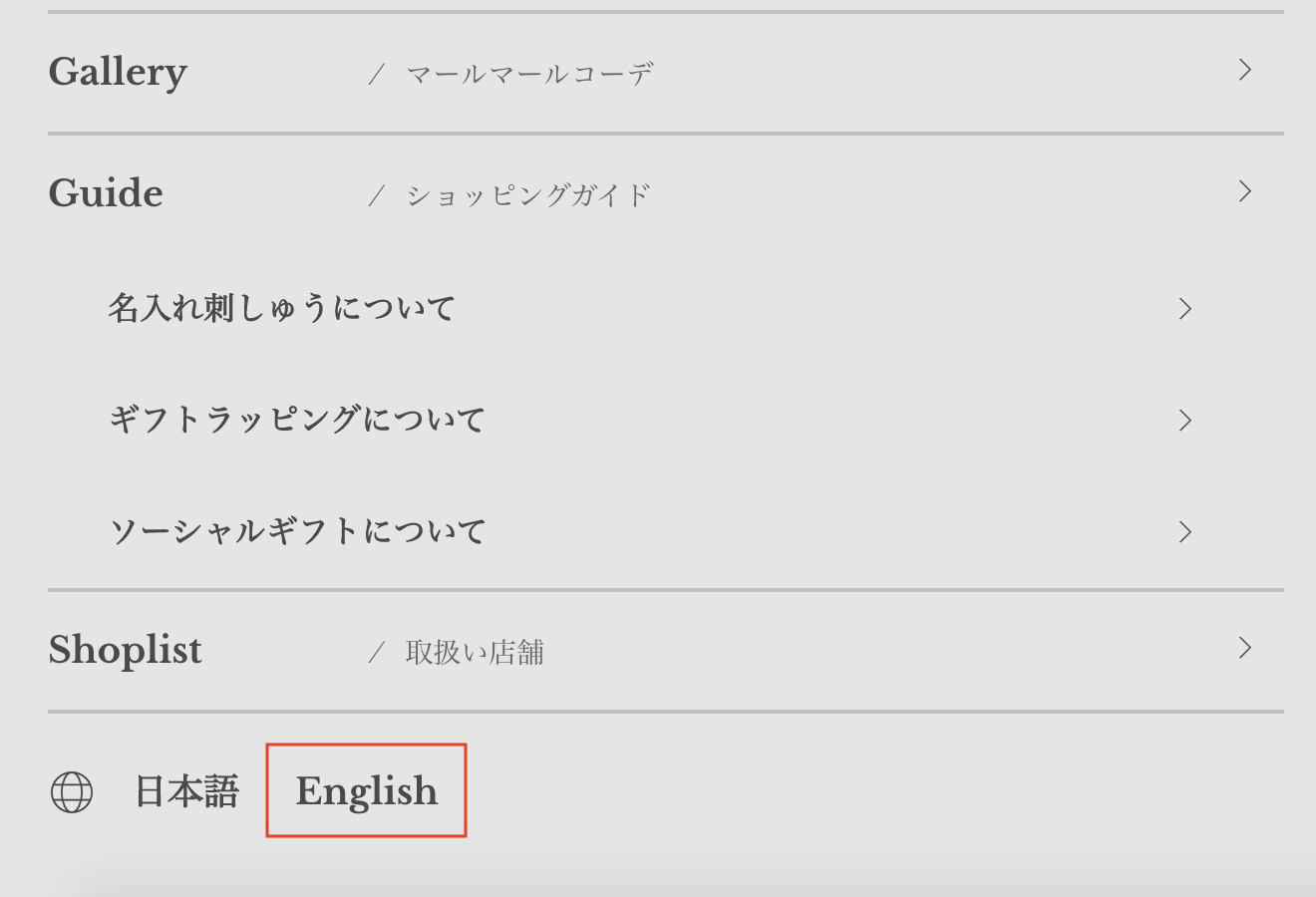Expand the Gallery section chevron
Viewport: 1316px width, 897px height.
click(1244, 71)
